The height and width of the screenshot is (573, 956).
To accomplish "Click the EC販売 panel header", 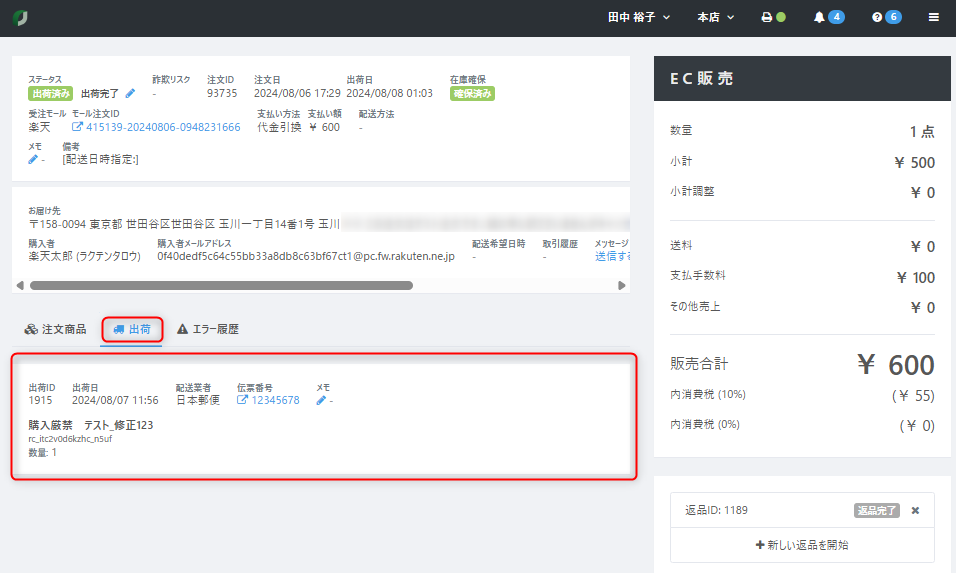I will coord(802,78).
